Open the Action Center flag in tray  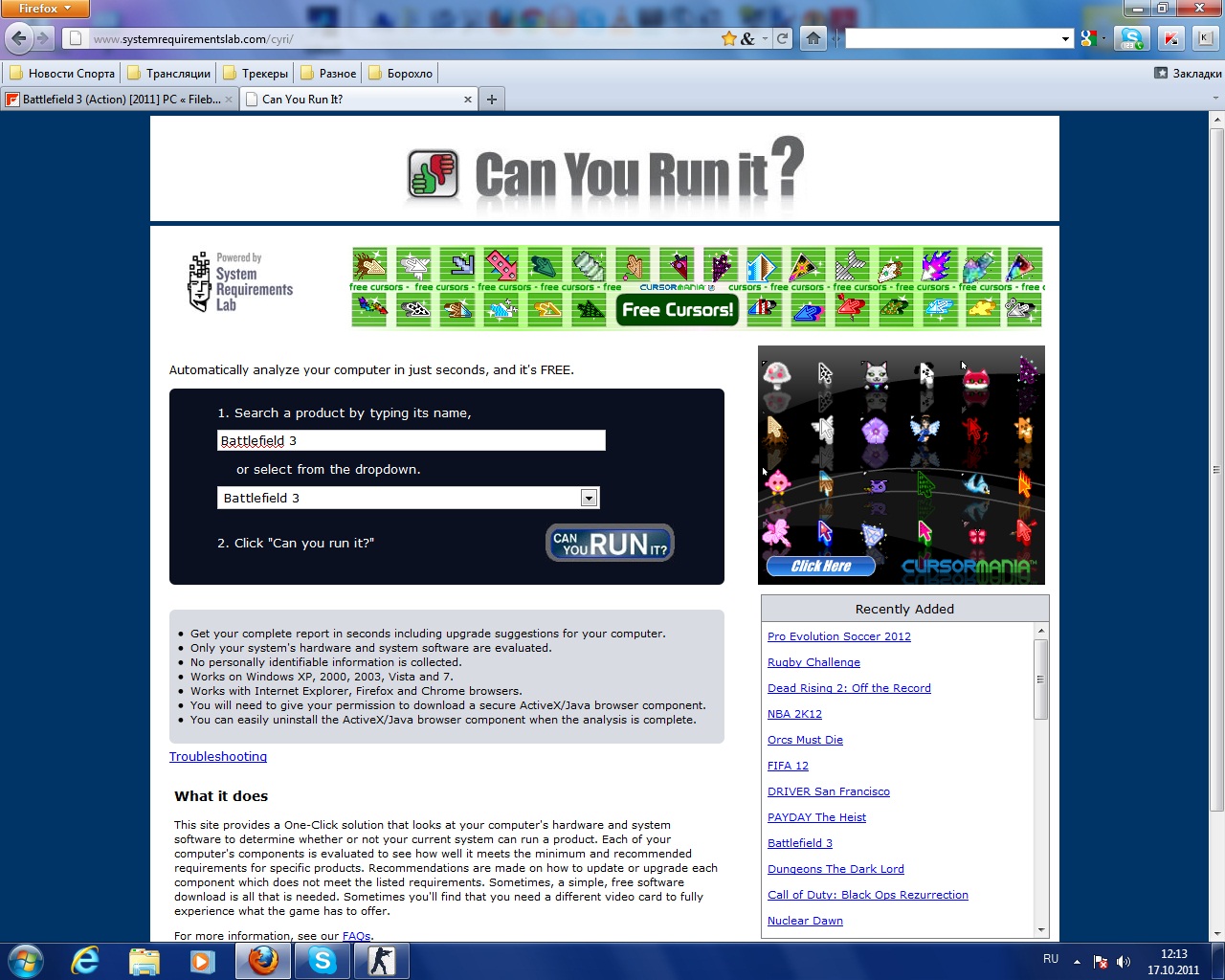(x=1101, y=962)
